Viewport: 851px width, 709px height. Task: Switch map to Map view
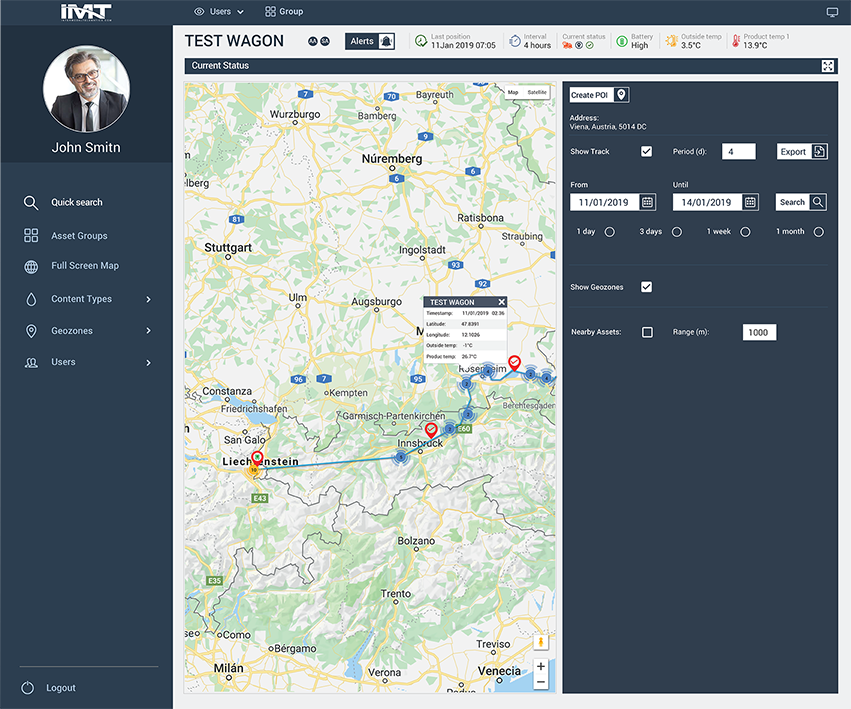[513, 92]
